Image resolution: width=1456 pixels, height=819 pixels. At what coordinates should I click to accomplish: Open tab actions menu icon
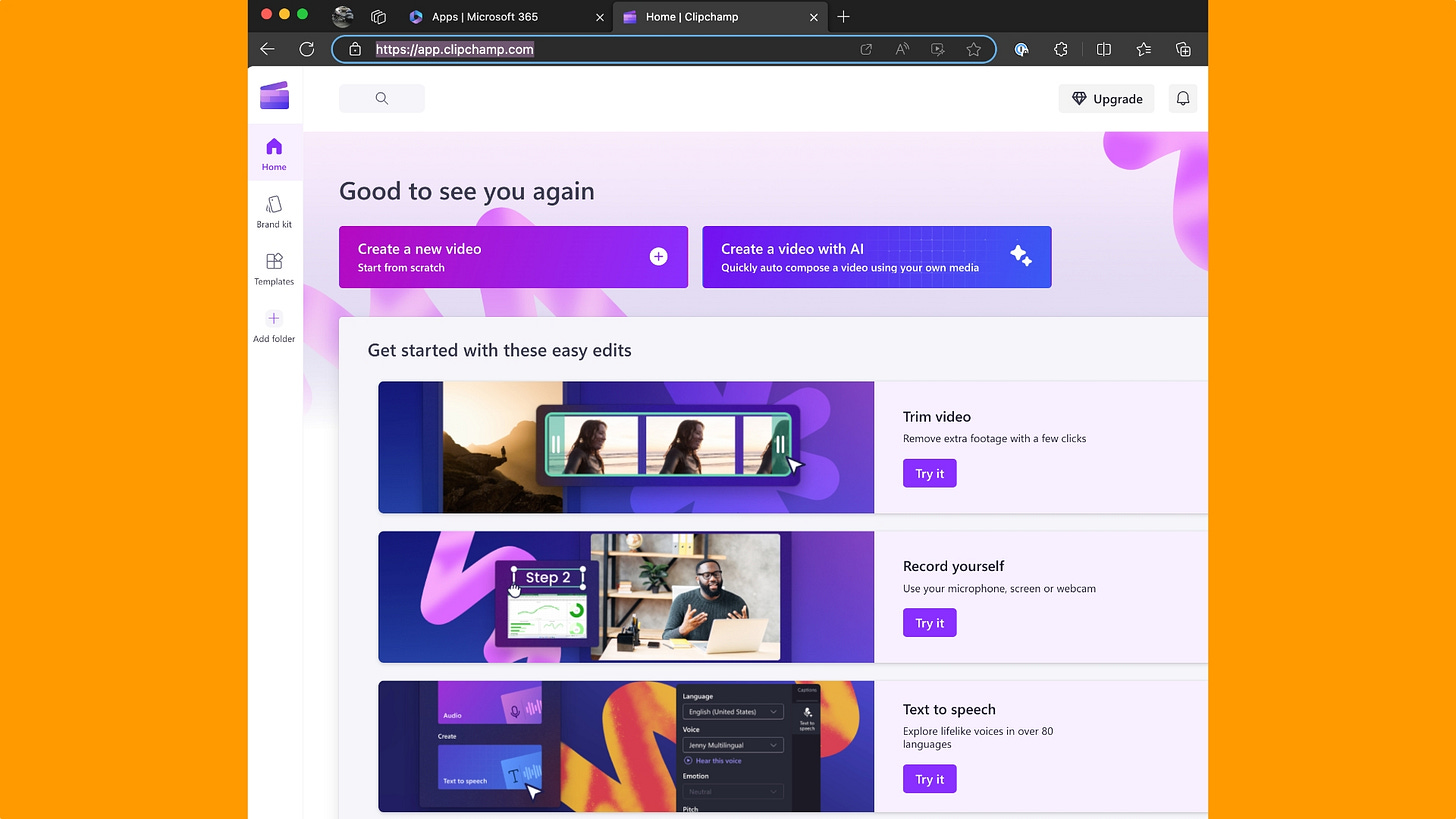point(379,17)
